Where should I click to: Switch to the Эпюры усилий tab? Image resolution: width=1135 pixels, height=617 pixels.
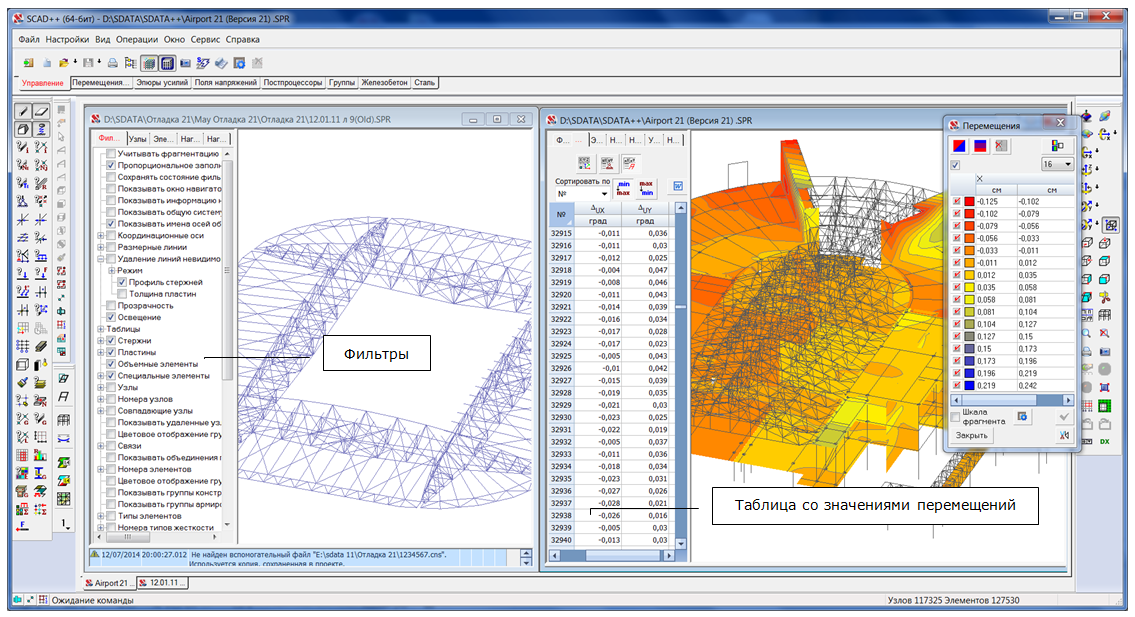161,82
